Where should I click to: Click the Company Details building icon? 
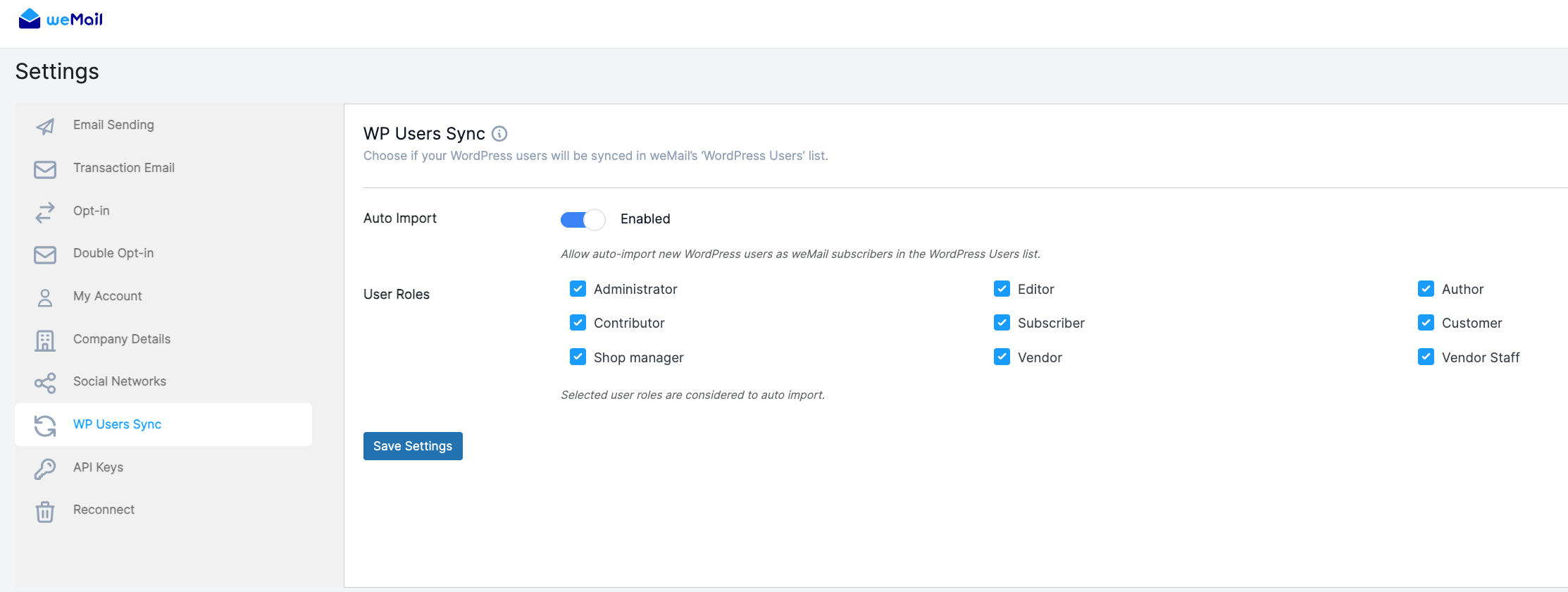[x=45, y=340]
